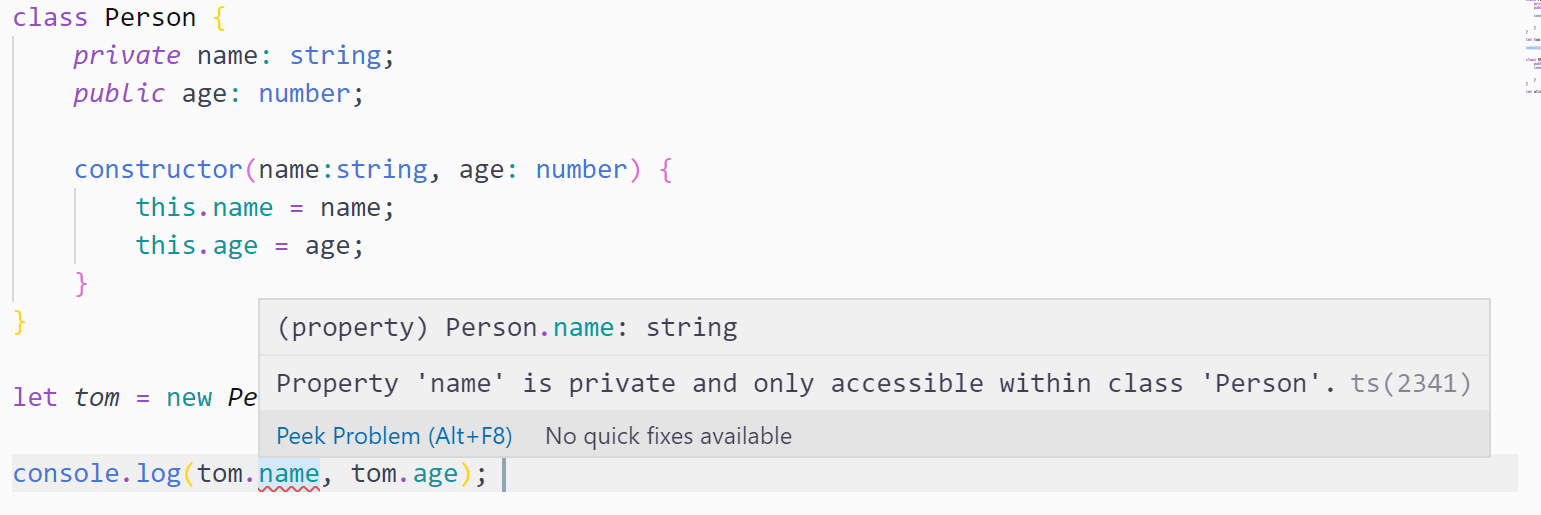
Task: Click the 'Person' class name in the declaration
Action: point(147,18)
